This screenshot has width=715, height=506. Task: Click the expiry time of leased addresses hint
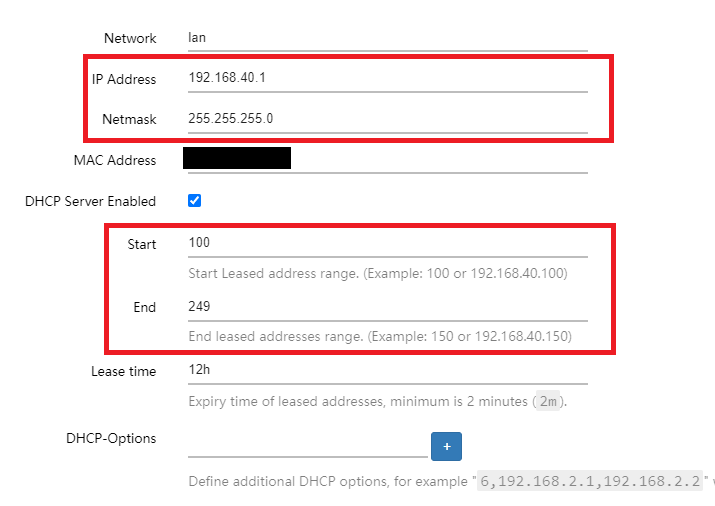(358, 402)
